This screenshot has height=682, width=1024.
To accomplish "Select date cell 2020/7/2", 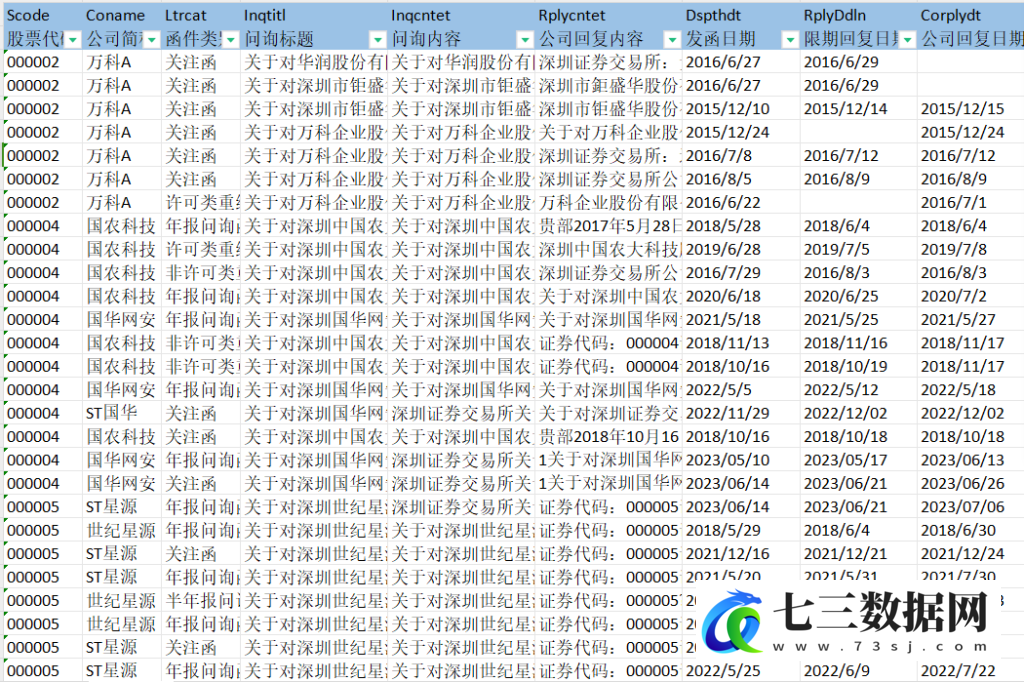I will click(971, 297).
